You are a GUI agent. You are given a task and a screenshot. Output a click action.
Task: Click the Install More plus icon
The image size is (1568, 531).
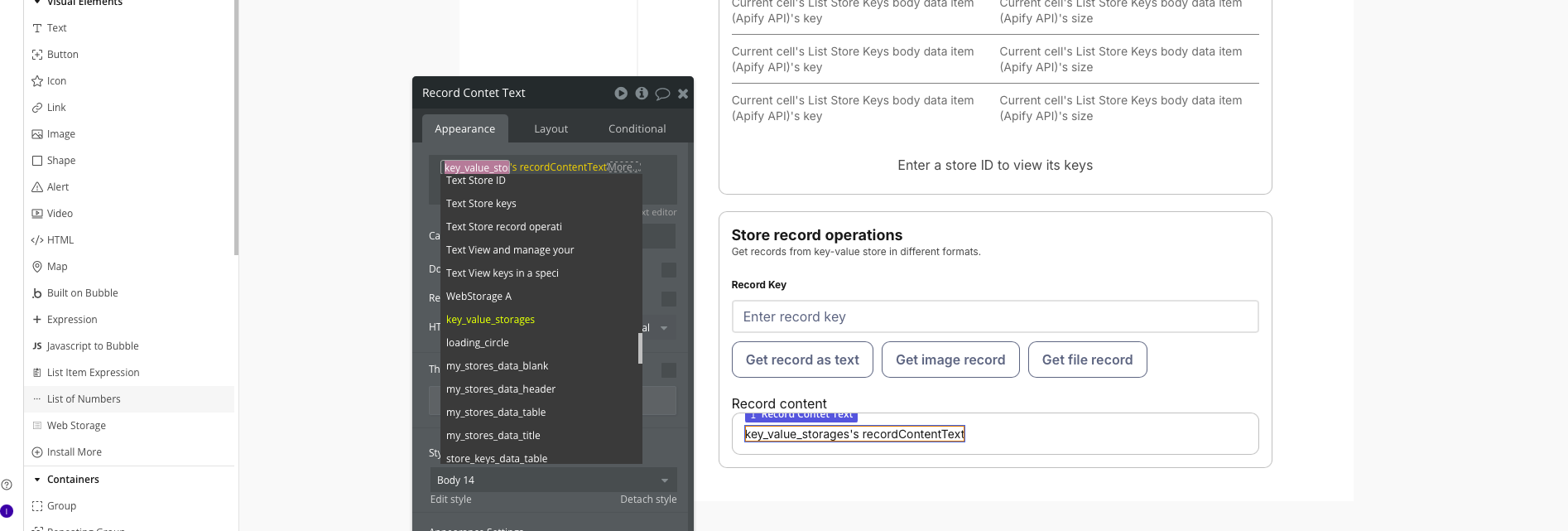(37, 452)
